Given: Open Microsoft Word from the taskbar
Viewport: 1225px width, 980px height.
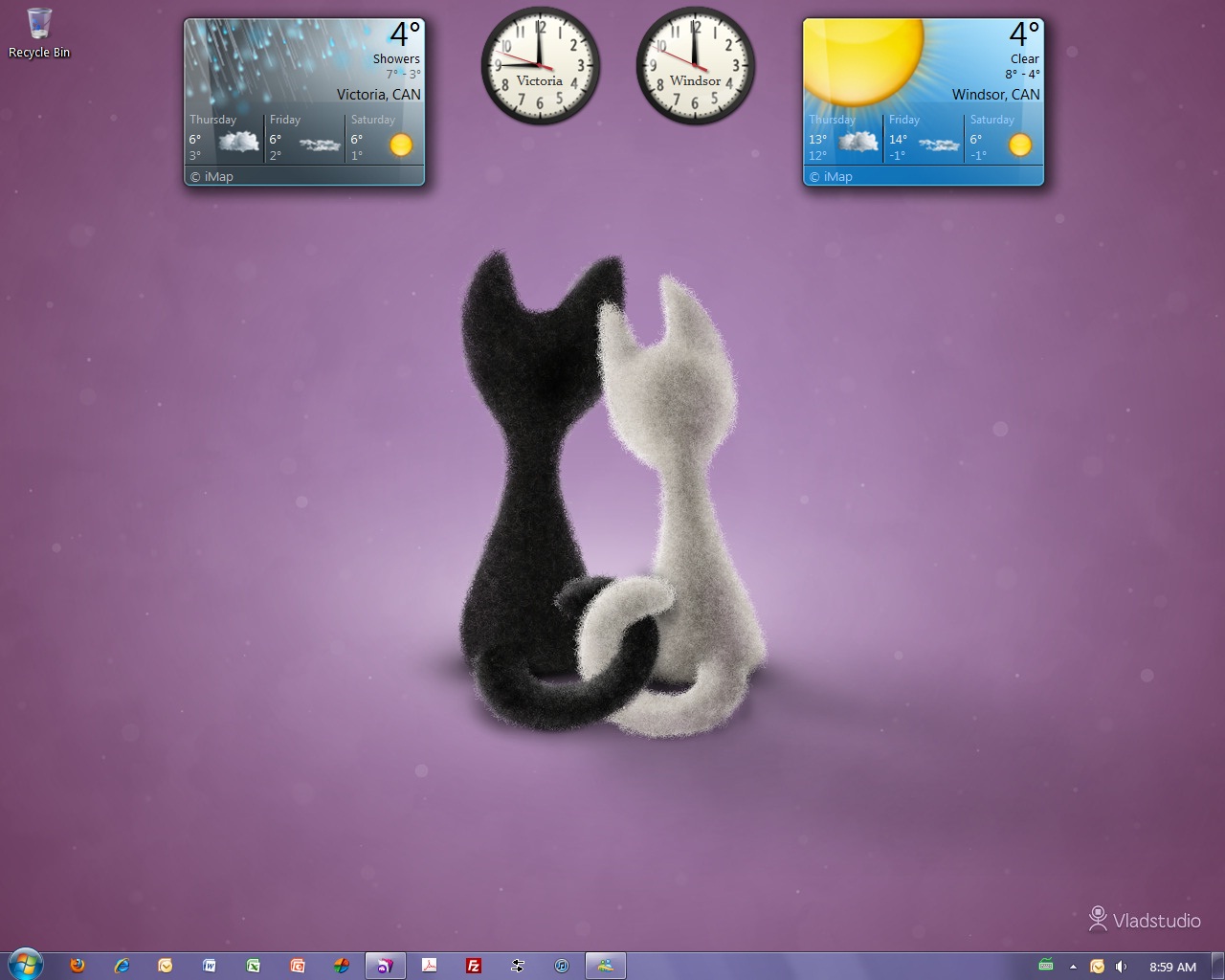Looking at the screenshot, I should point(209,966).
